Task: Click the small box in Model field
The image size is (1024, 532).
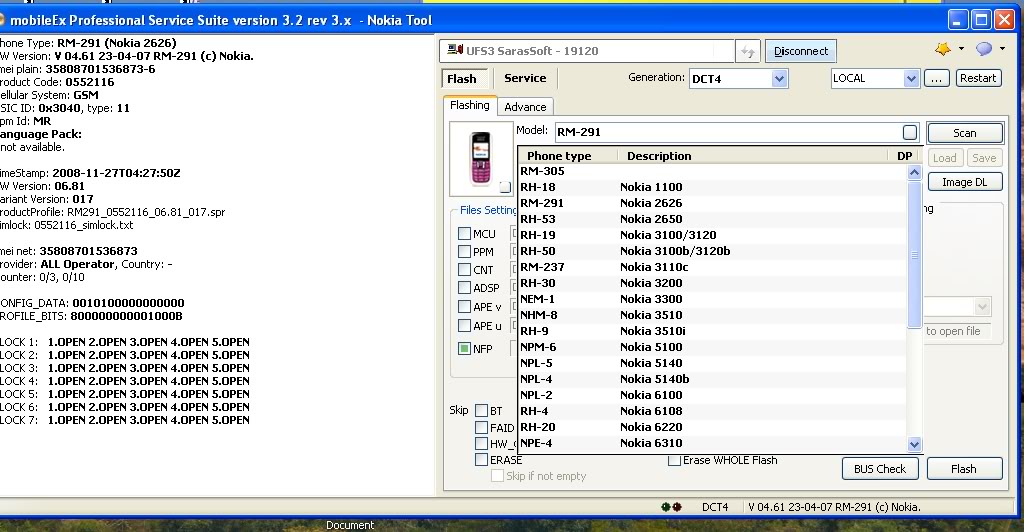Action: tap(910, 133)
